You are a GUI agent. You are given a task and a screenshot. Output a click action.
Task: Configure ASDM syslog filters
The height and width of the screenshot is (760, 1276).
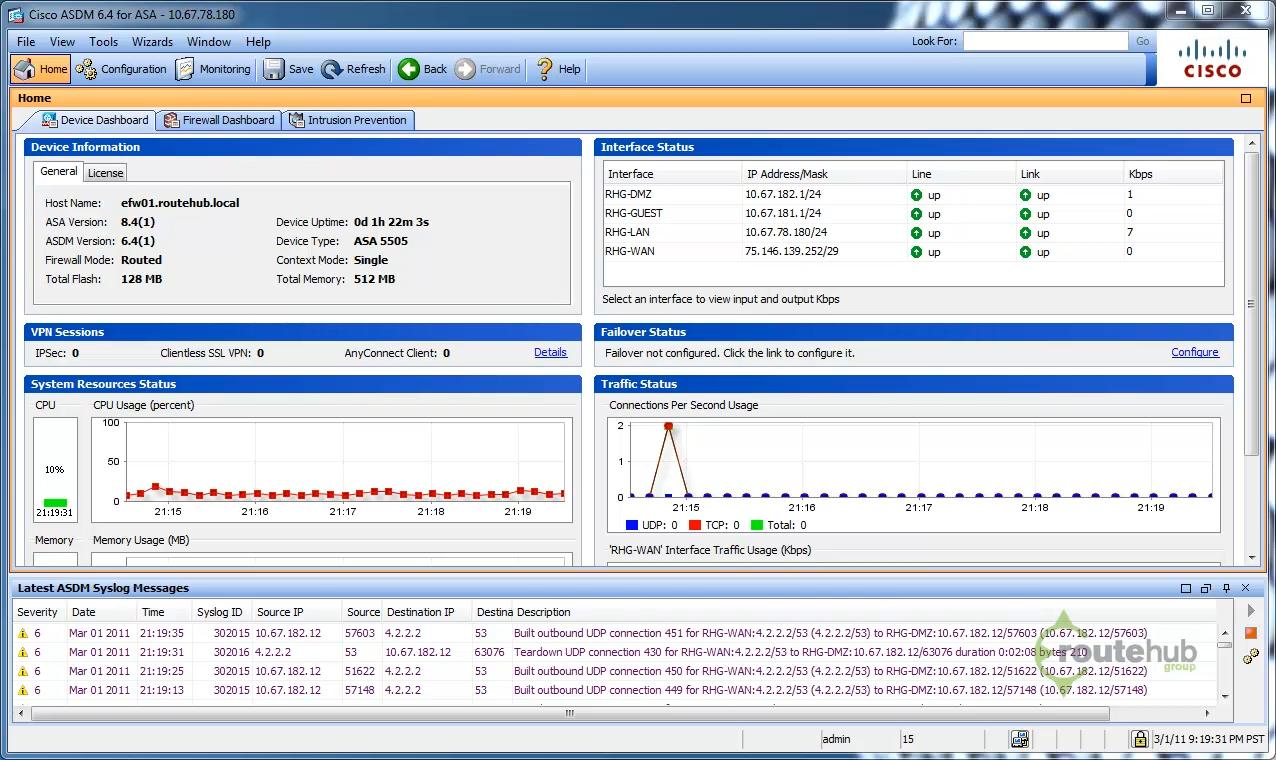(x=1250, y=656)
